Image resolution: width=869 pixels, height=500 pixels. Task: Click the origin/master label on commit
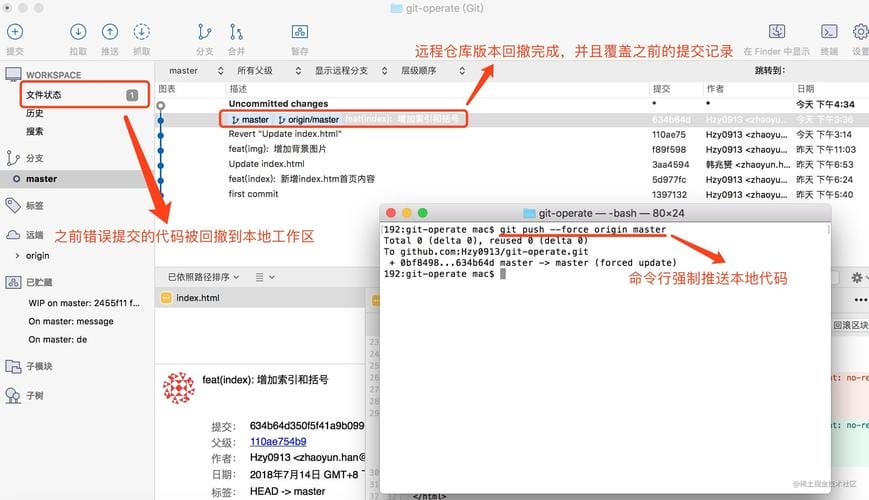309,119
